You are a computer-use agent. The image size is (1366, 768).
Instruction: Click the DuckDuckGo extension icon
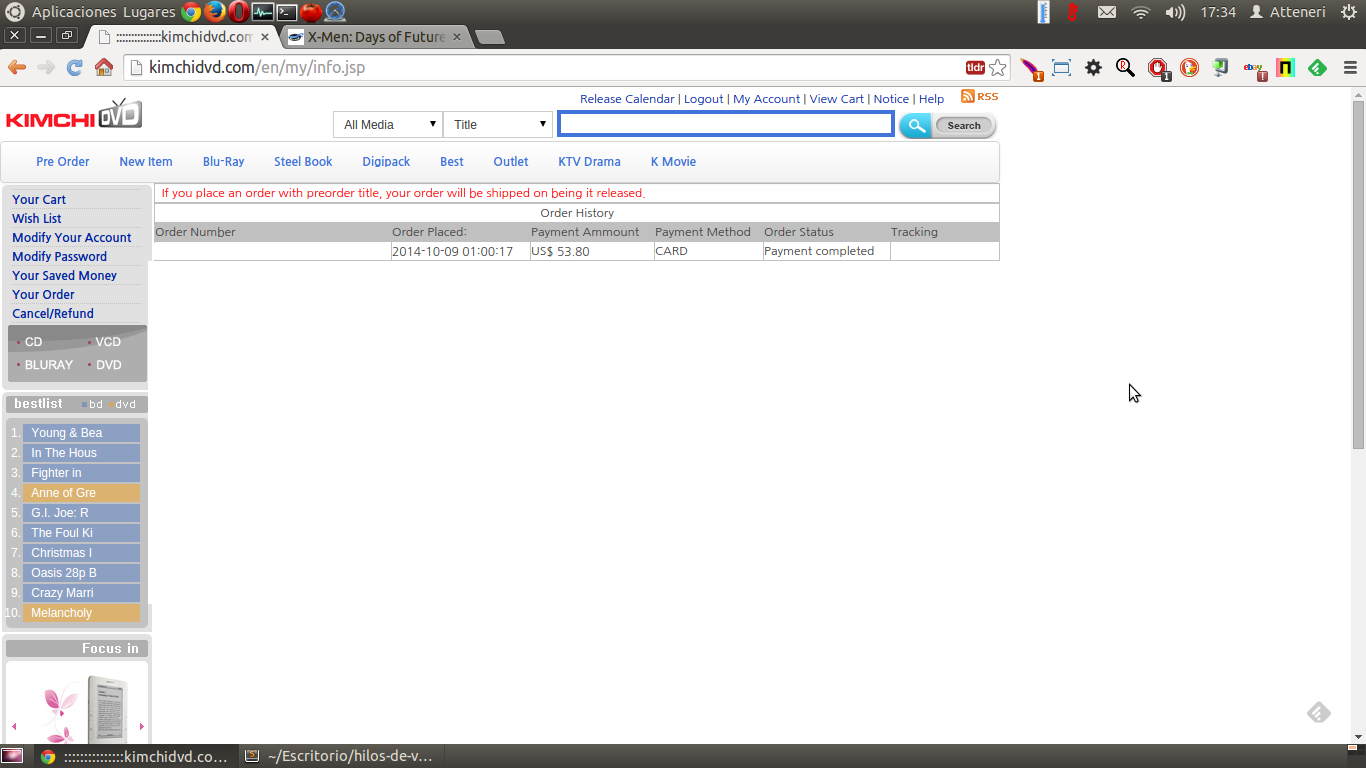pos(1189,68)
